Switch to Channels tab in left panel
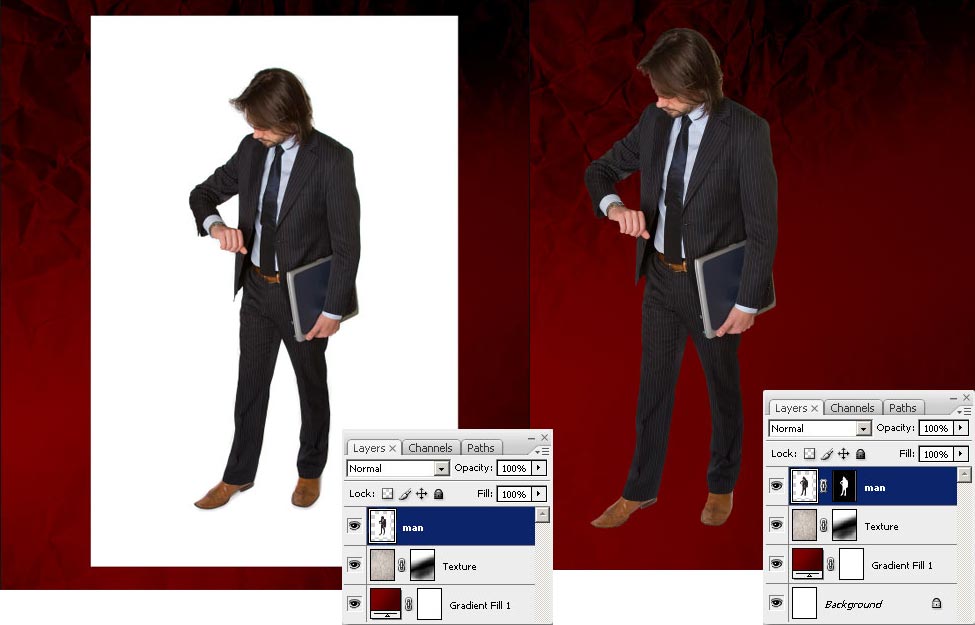The width and height of the screenshot is (975, 625). (x=430, y=448)
